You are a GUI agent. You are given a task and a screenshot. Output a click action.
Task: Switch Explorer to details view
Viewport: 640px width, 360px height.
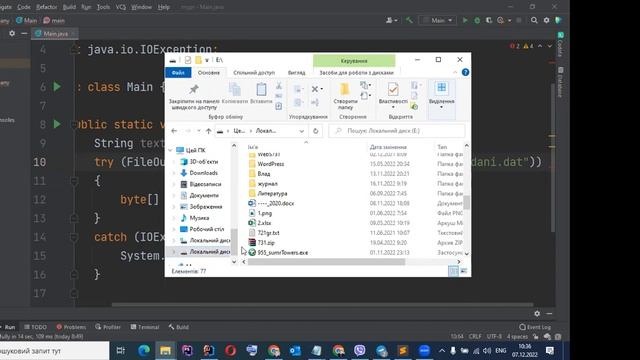(x=453, y=271)
